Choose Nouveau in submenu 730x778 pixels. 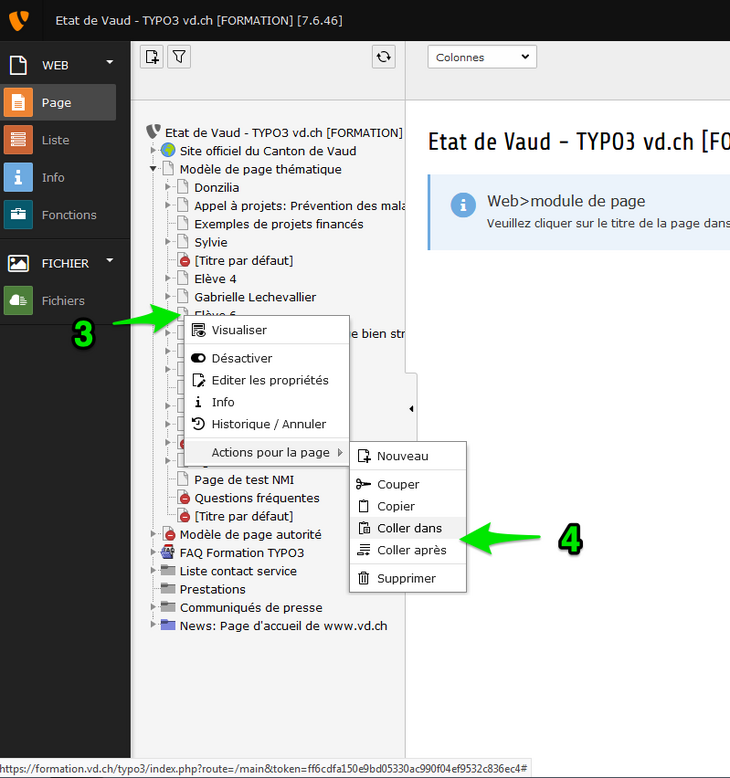[x=408, y=456]
